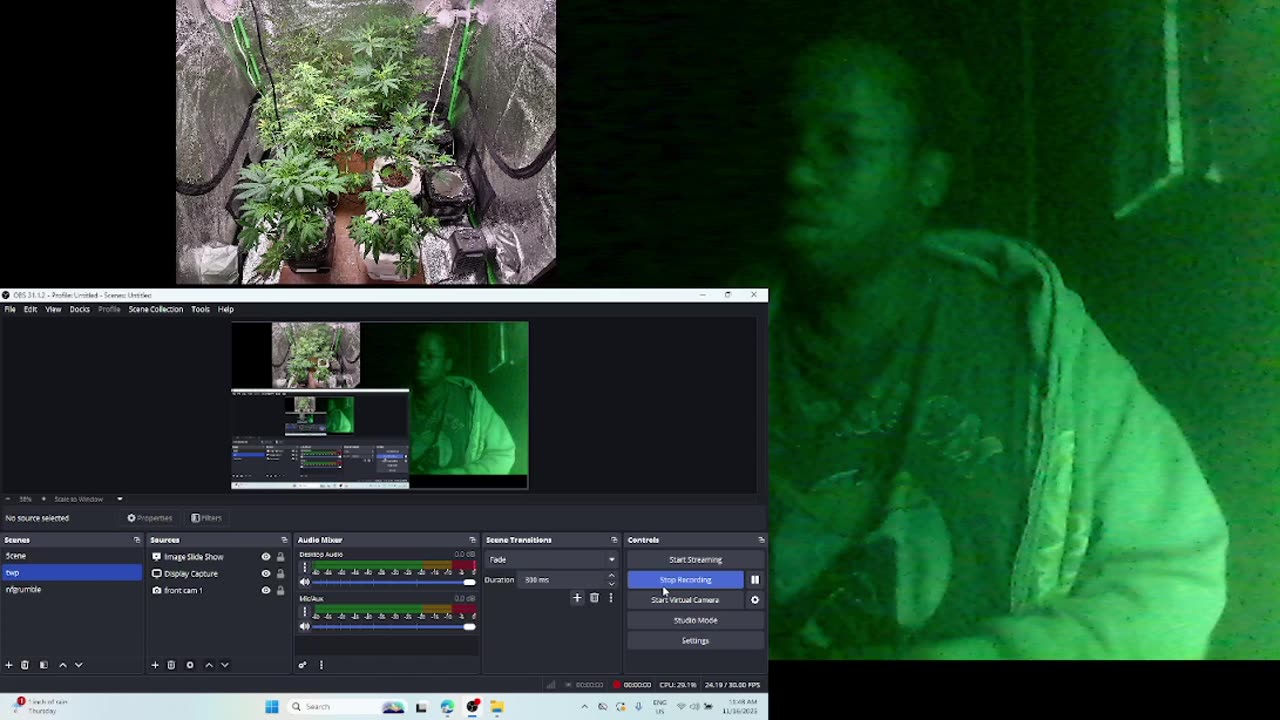Adjust the Mic/Aux volume slider
Screen dimensions: 1280x720
[x=393, y=627]
